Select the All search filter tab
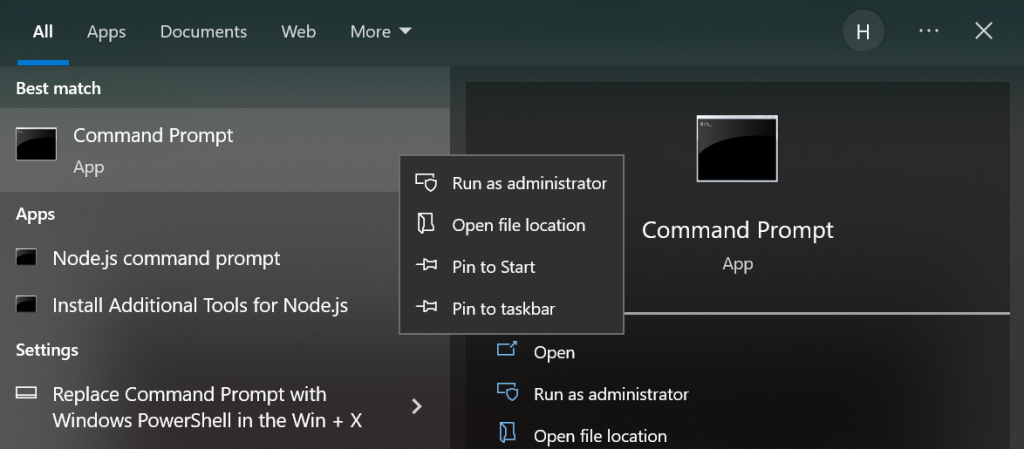 pos(43,32)
